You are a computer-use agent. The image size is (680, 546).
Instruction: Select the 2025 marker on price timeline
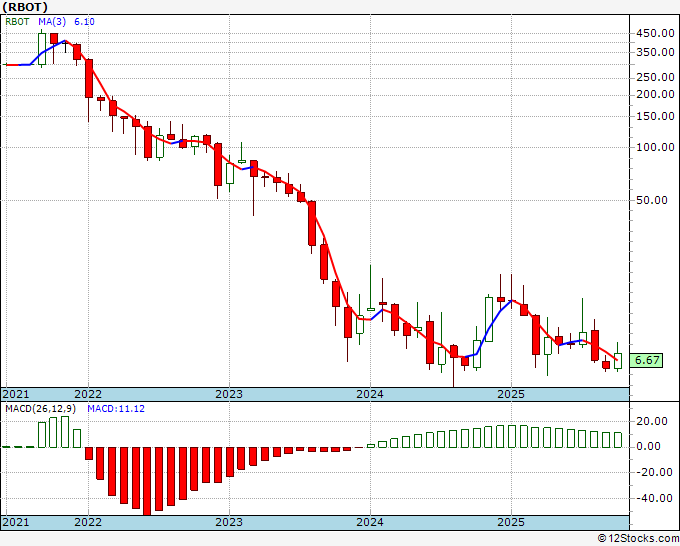[511, 394]
